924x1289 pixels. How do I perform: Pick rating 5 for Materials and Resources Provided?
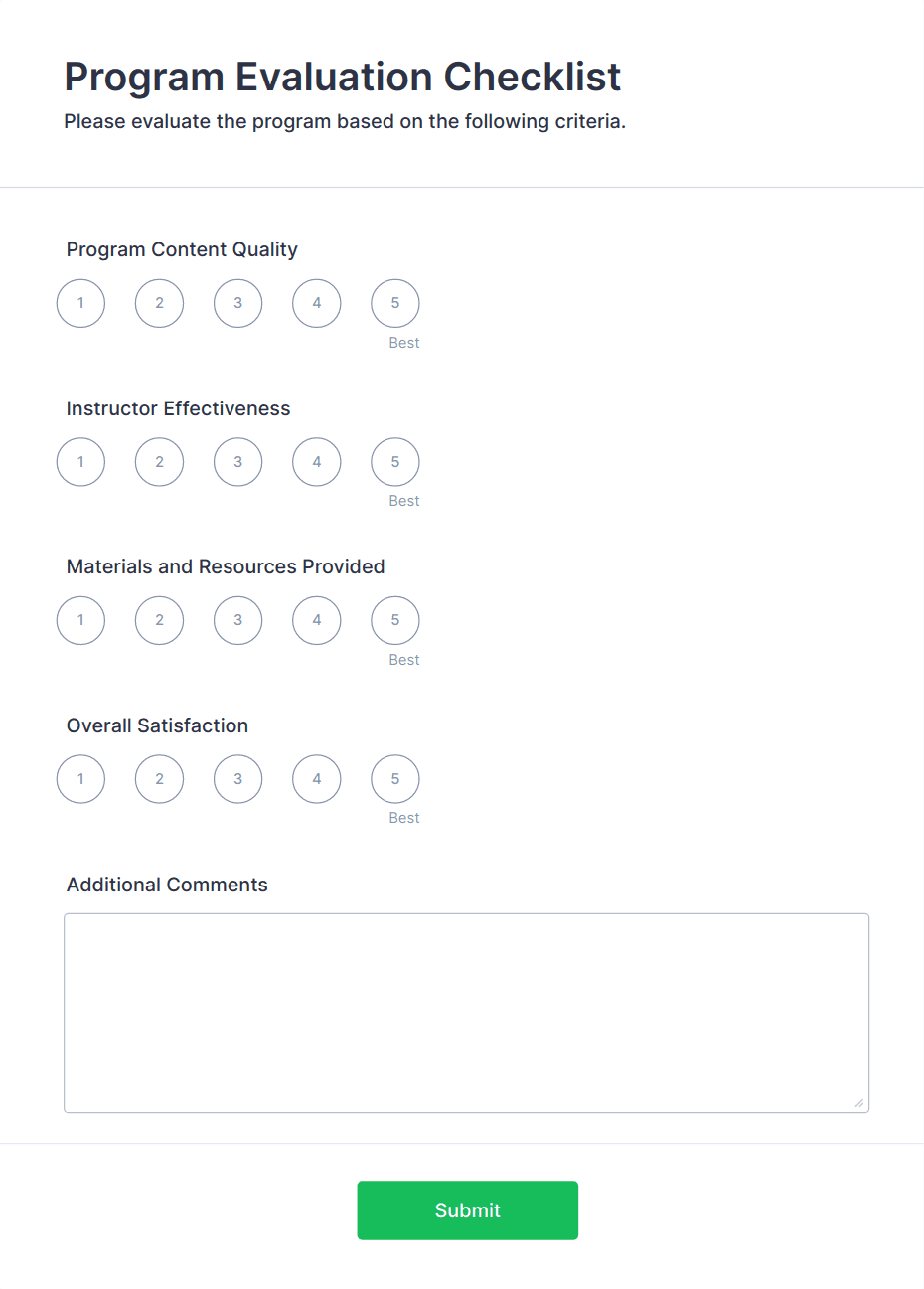(394, 620)
